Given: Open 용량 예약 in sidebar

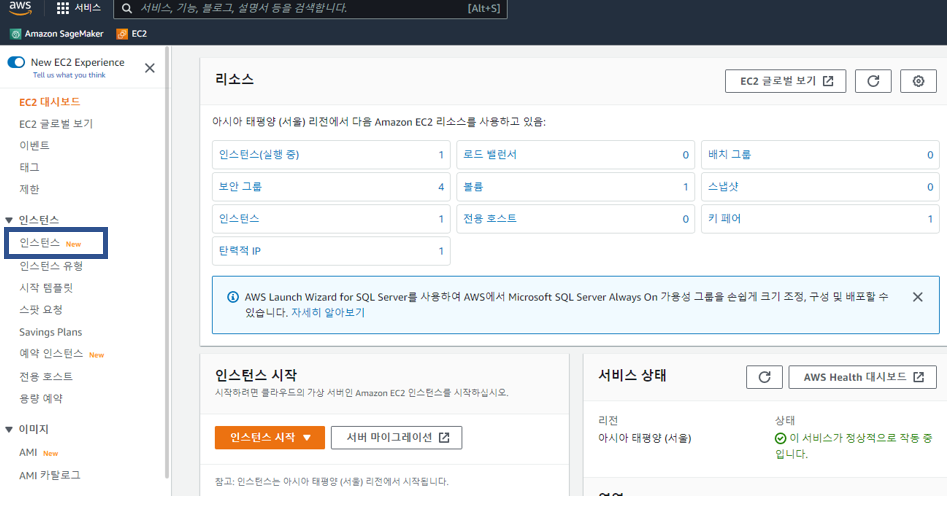Looking at the screenshot, I should [x=40, y=398].
